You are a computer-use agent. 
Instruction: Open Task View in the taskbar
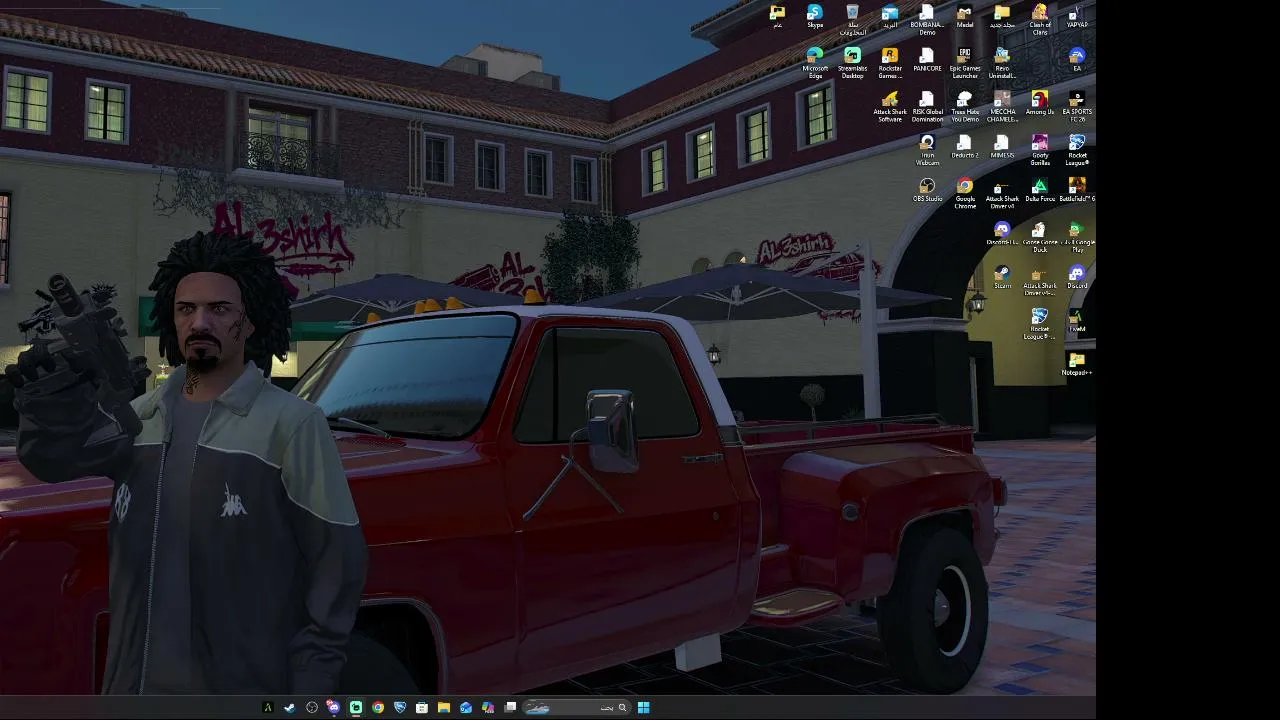pyautogui.click(x=510, y=708)
